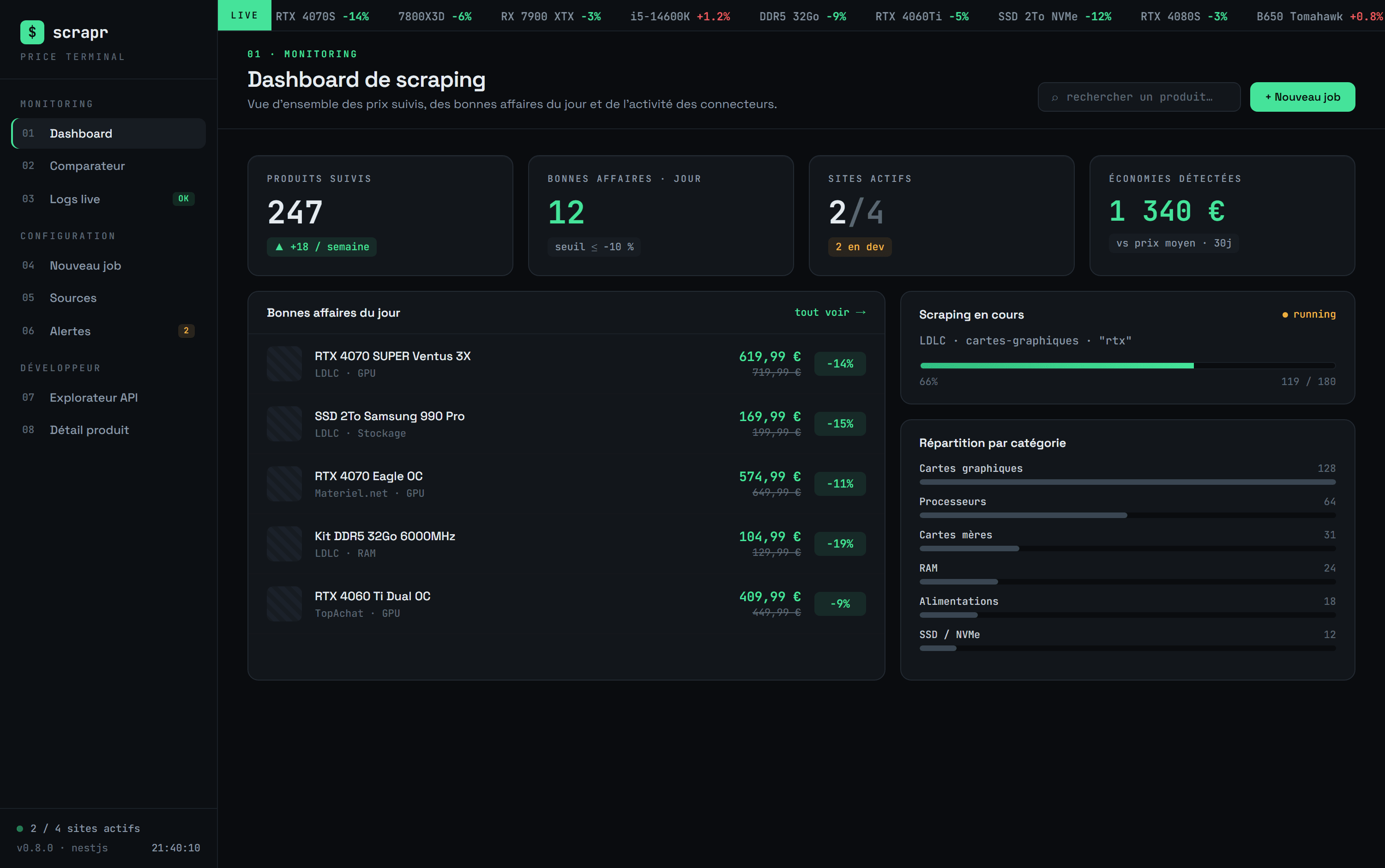Click the '119 / 180' scraping counter

coord(1308,382)
